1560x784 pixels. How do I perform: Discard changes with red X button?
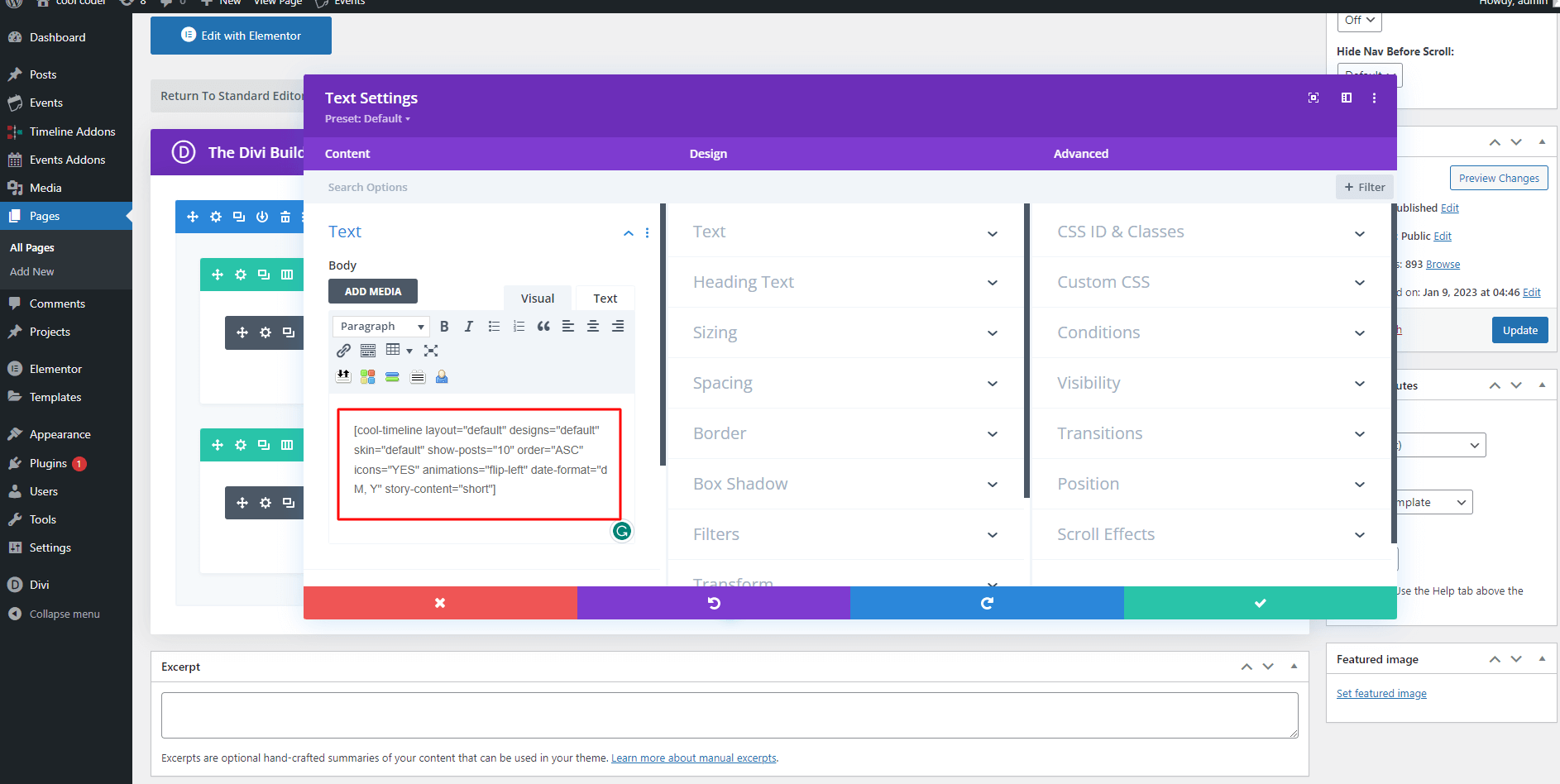pos(440,603)
